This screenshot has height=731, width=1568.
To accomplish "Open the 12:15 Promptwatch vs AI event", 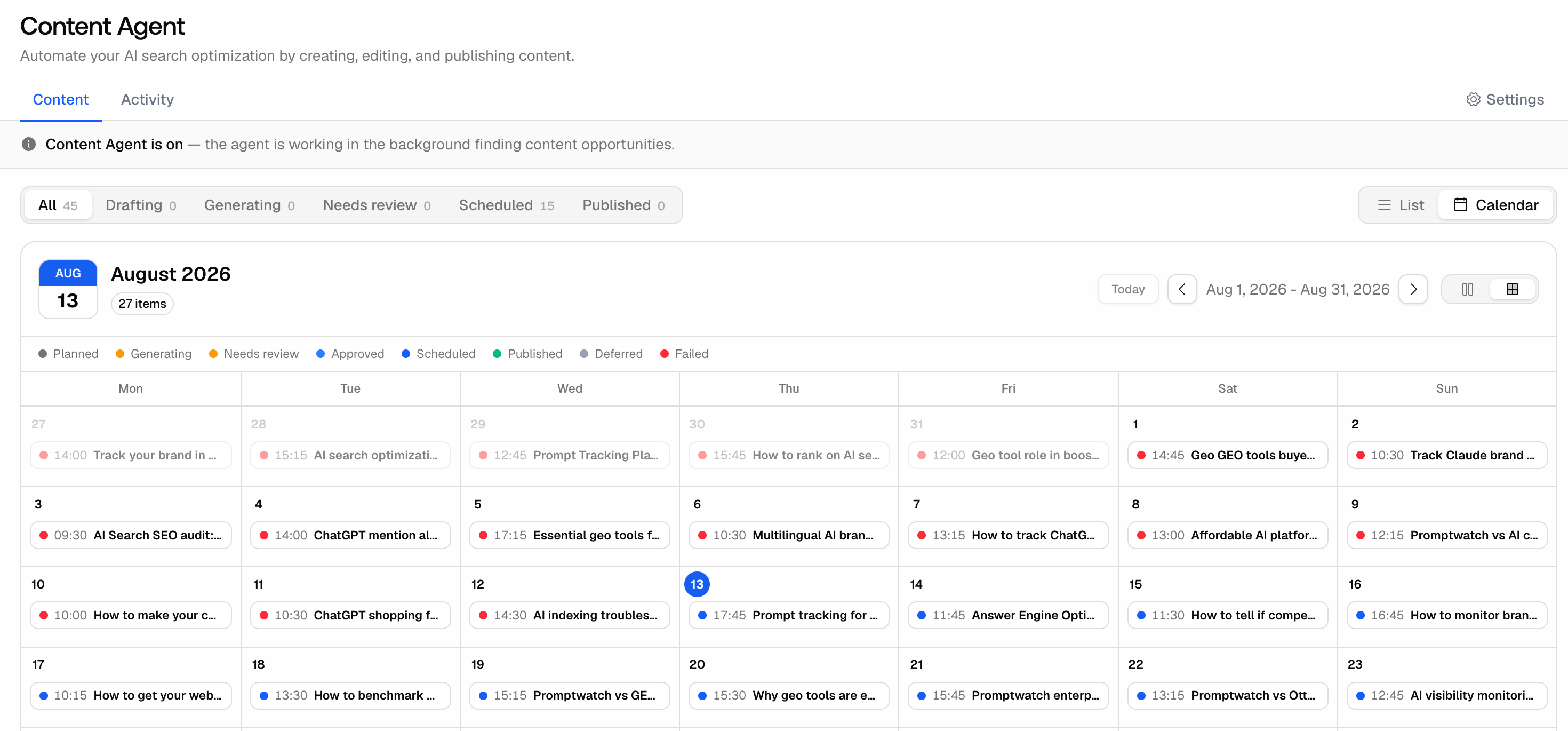I will point(1447,535).
